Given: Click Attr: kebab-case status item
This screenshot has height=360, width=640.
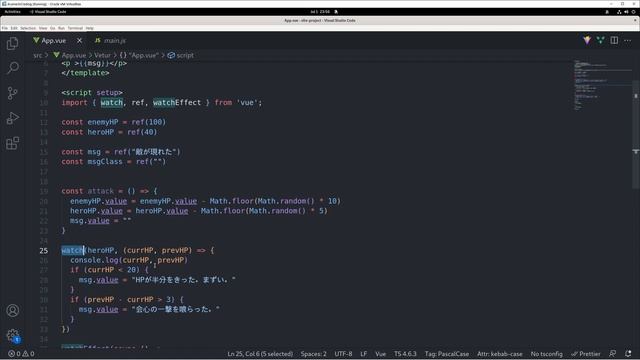Looking at the screenshot, I should click(x=500, y=354).
